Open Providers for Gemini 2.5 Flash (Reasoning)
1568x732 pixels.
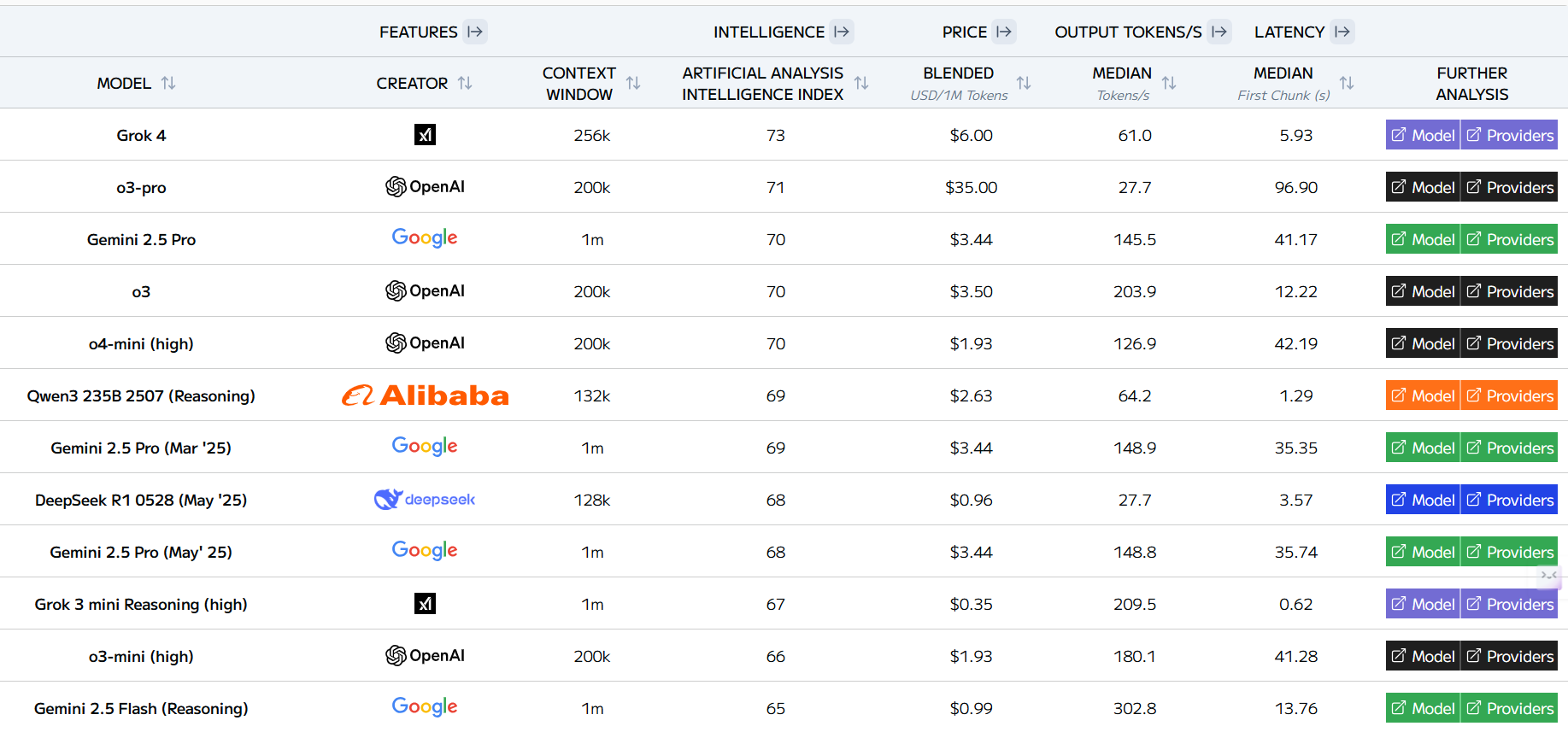pyautogui.click(x=1510, y=708)
